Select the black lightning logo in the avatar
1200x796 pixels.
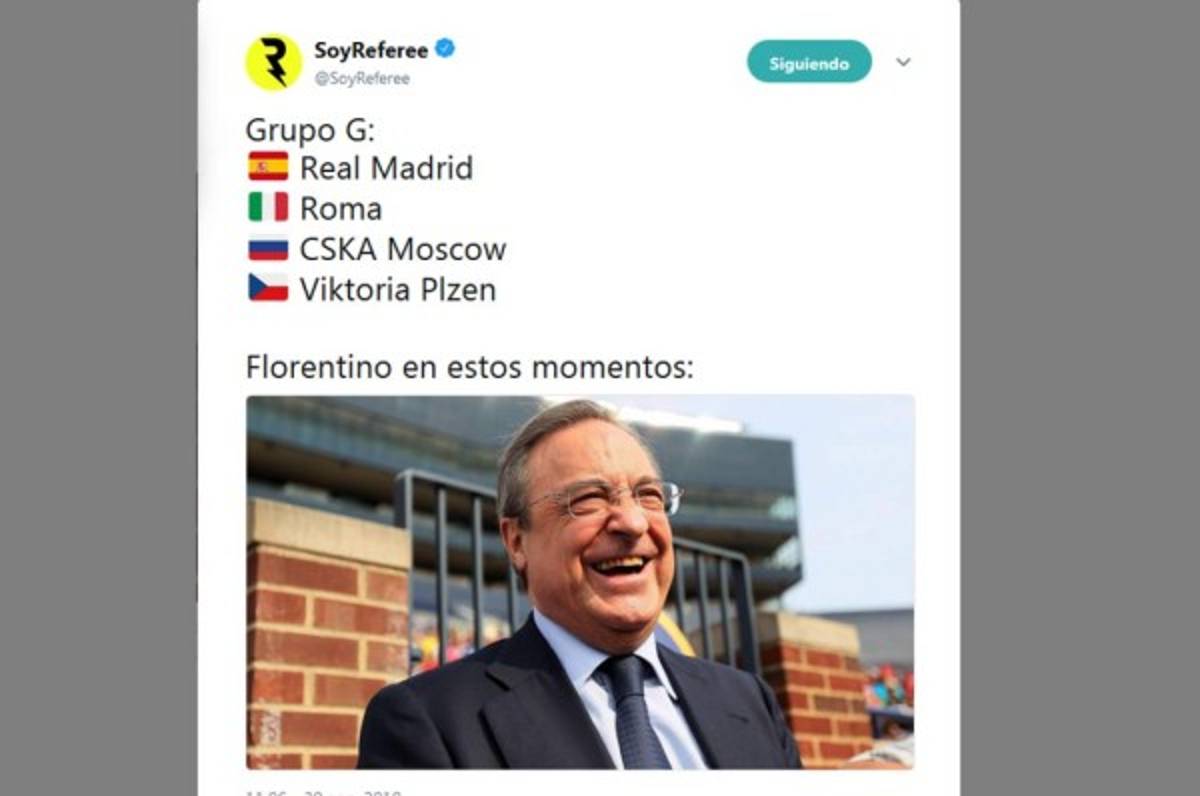pyautogui.click(x=276, y=58)
